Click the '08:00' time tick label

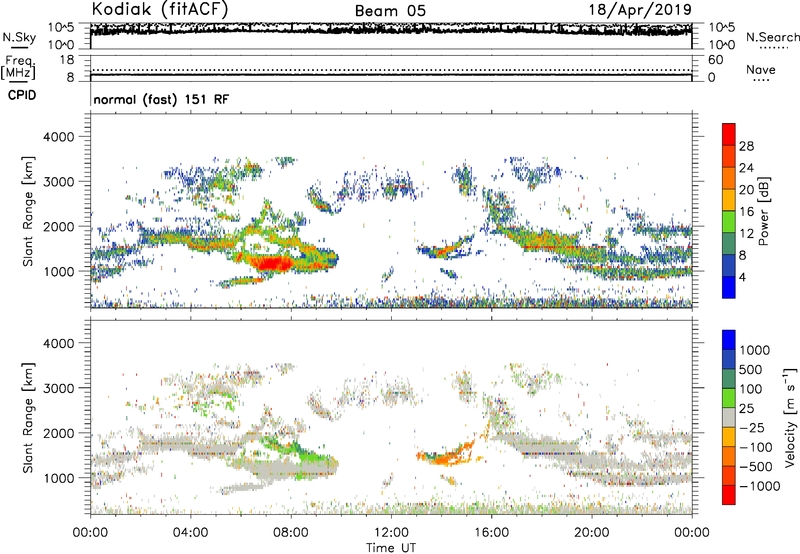[291, 533]
